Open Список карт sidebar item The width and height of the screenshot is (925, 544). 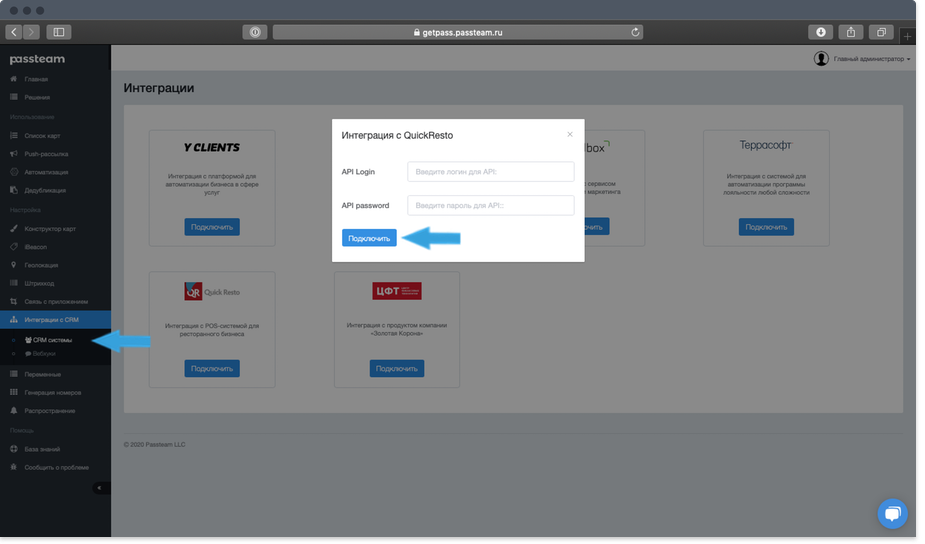(42, 136)
